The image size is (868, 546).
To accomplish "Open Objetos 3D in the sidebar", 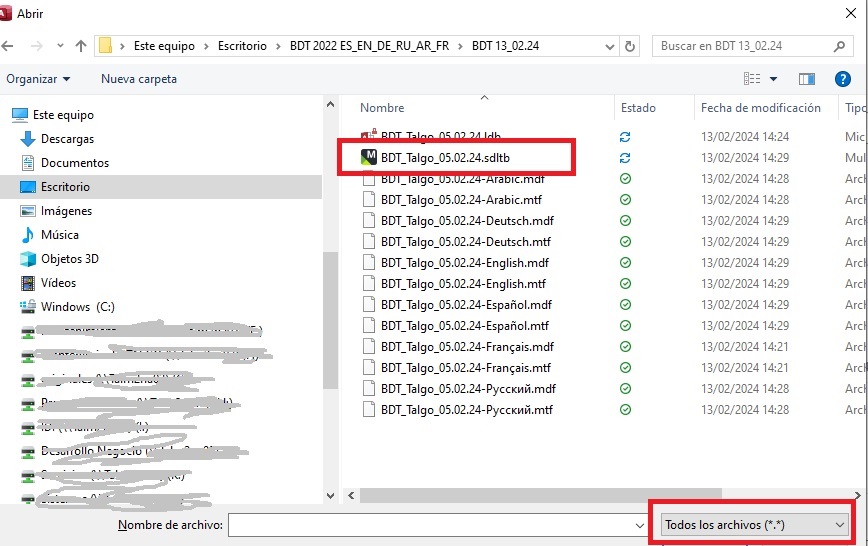I will (69, 259).
